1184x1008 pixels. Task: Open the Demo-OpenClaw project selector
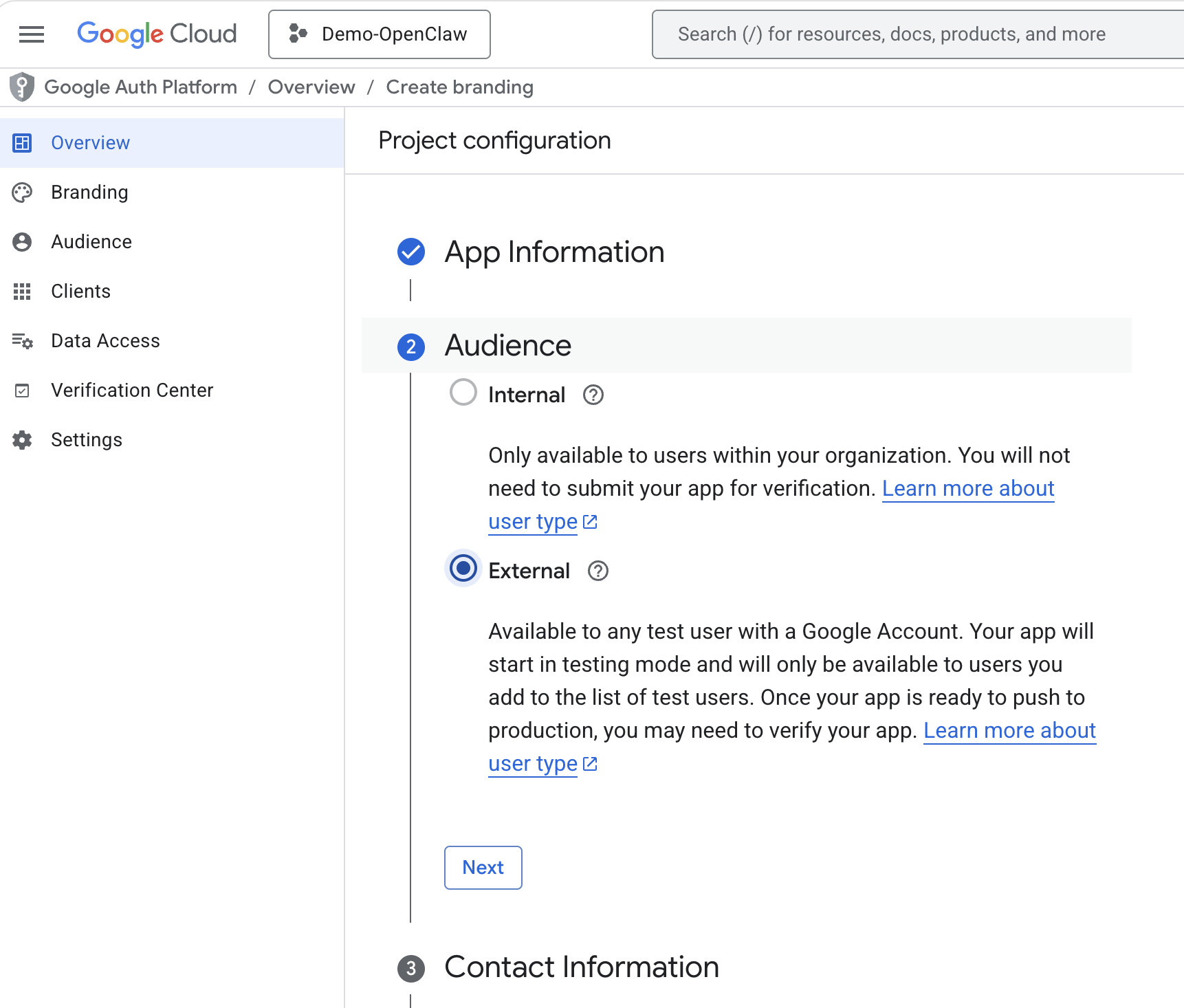[379, 34]
